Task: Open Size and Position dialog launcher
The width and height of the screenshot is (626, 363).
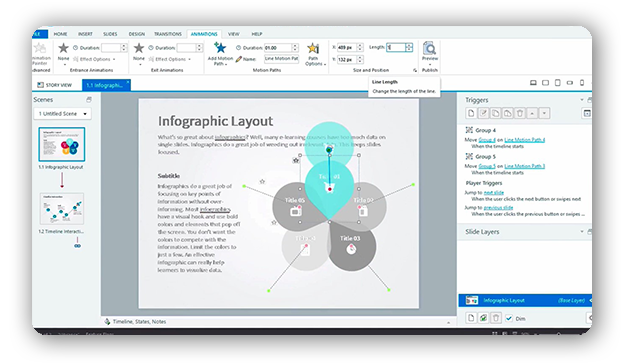Action: tap(415, 70)
